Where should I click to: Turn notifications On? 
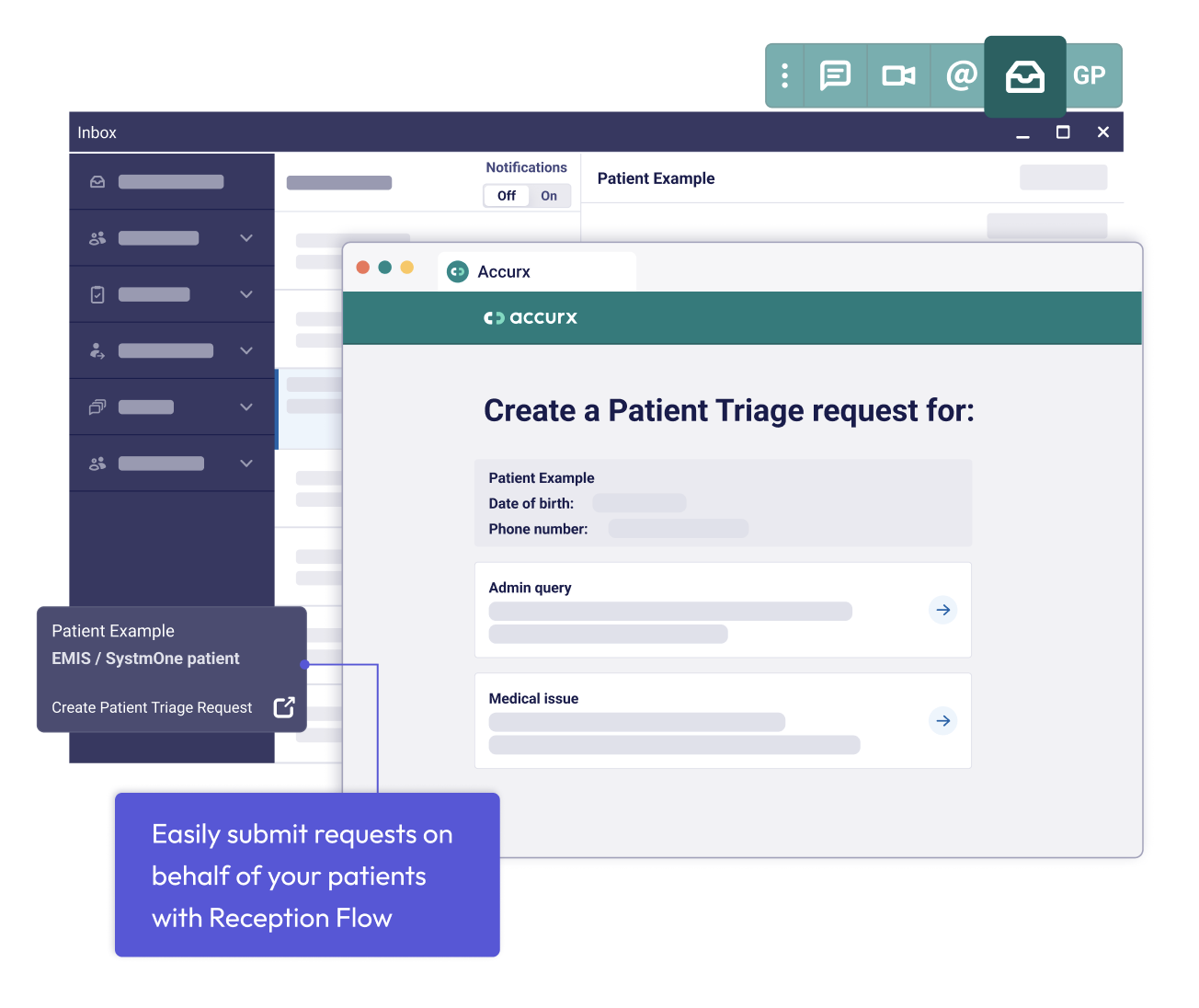(549, 196)
